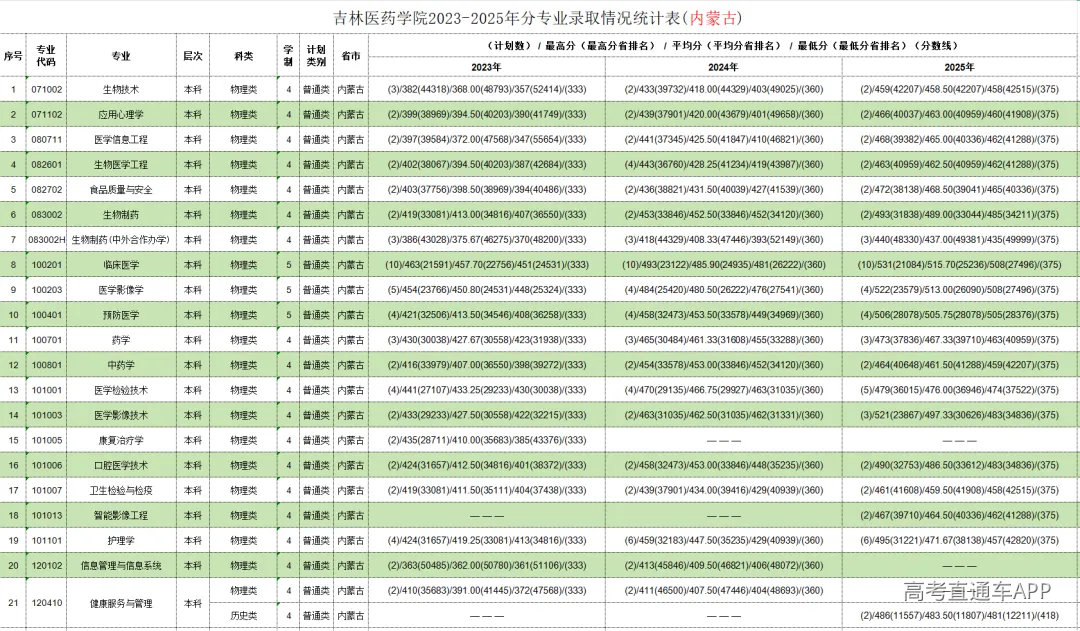1080x631 pixels.
Task: Select row number 8 cell
Action: point(13,265)
